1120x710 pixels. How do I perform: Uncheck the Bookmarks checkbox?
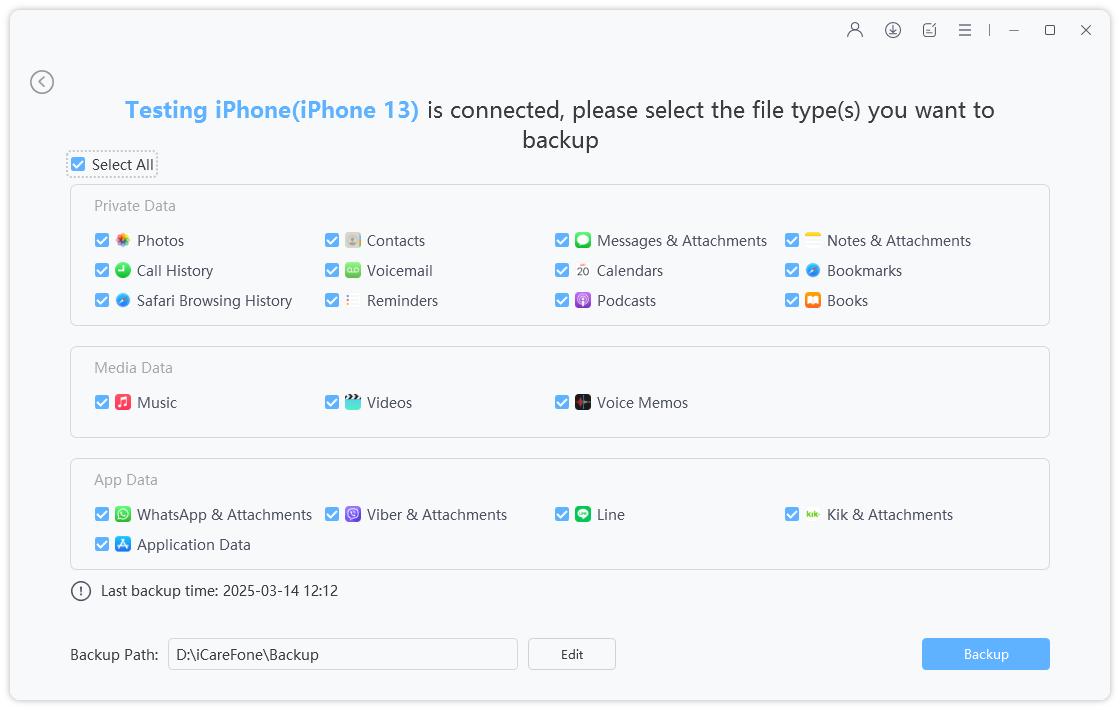point(792,270)
